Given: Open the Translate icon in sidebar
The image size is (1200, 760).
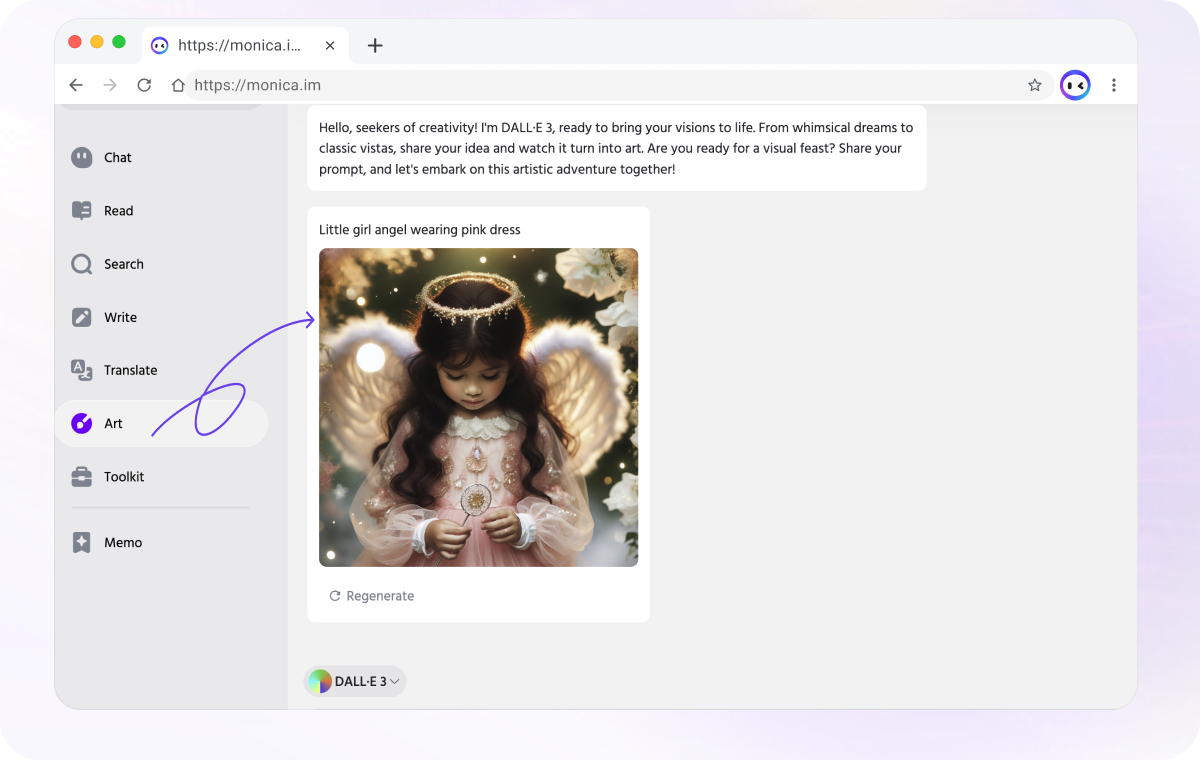Looking at the screenshot, I should [x=82, y=370].
